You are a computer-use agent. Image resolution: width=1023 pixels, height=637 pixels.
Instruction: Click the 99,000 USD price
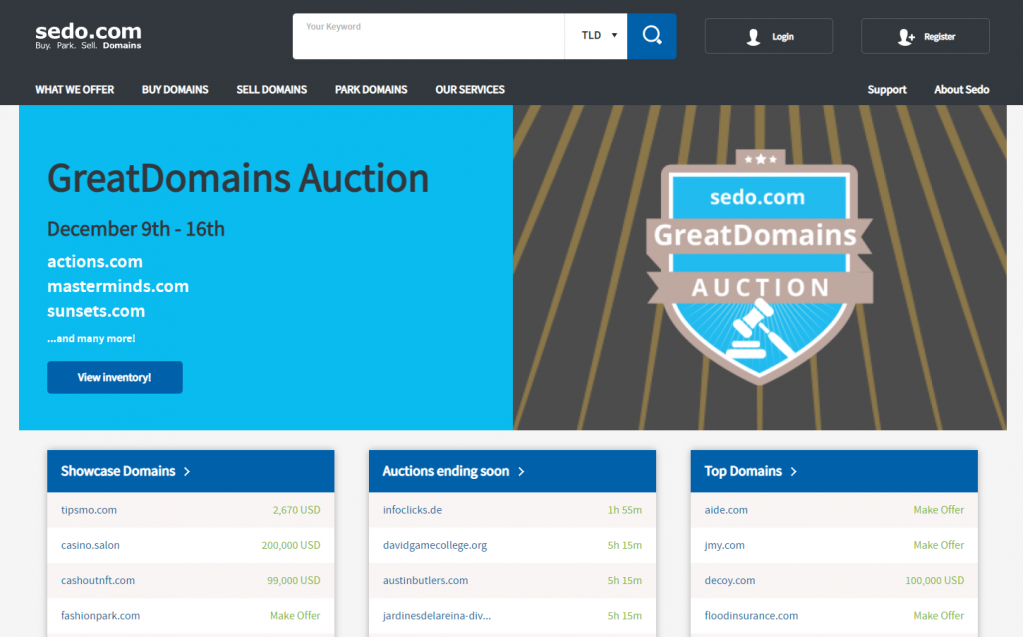pos(294,580)
